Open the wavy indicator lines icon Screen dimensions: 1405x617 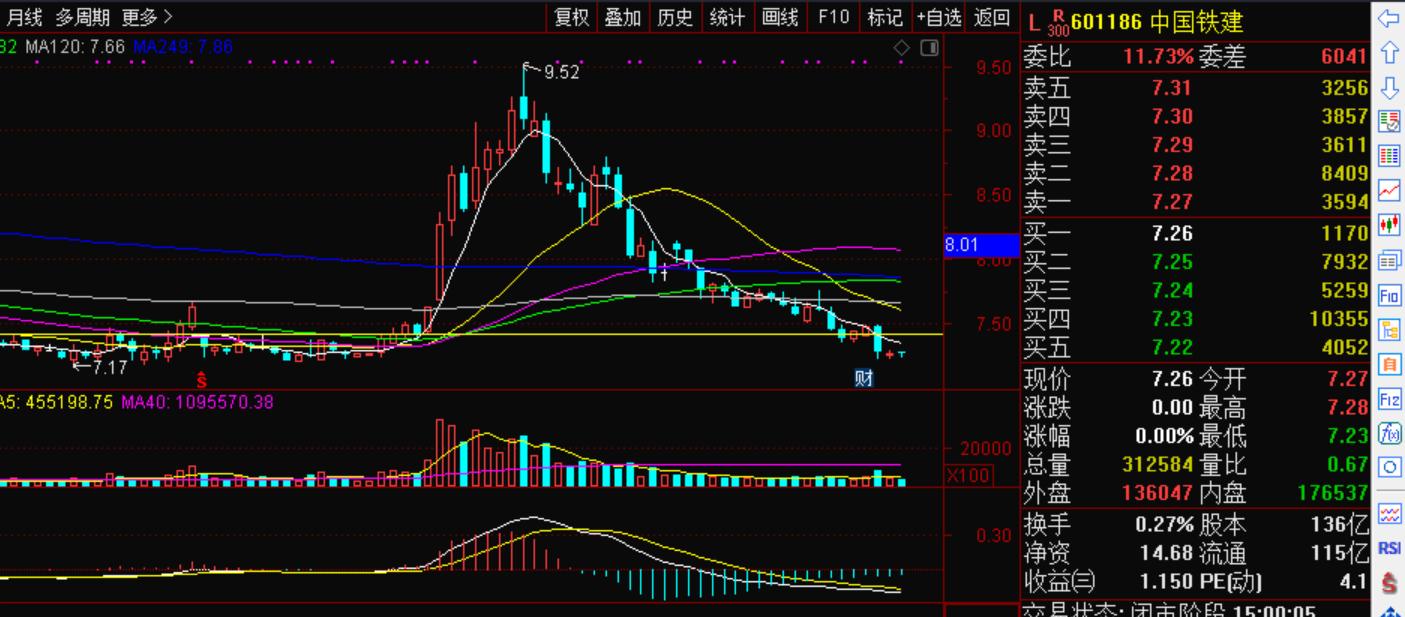tap(1389, 514)
